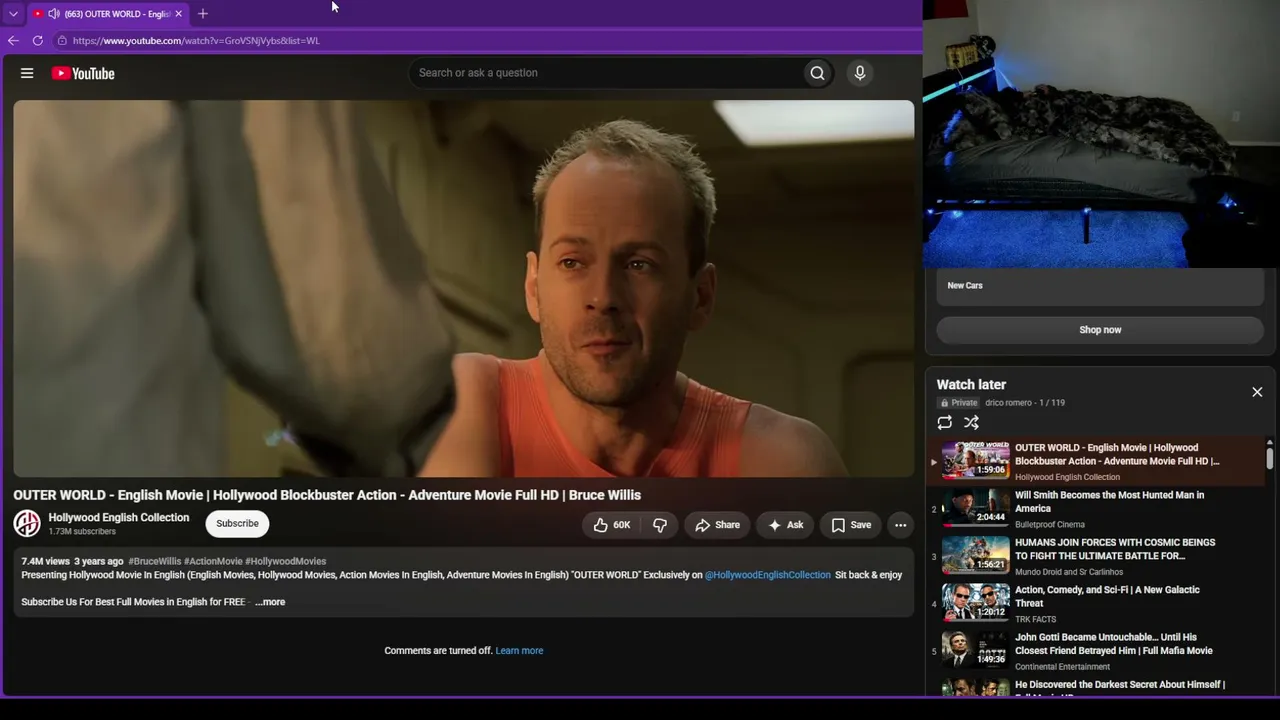Select 'Action, Comedy, and Sci-Fi' playlist title
Viewport: 1280px width, 720px height.
point(1107,597)
